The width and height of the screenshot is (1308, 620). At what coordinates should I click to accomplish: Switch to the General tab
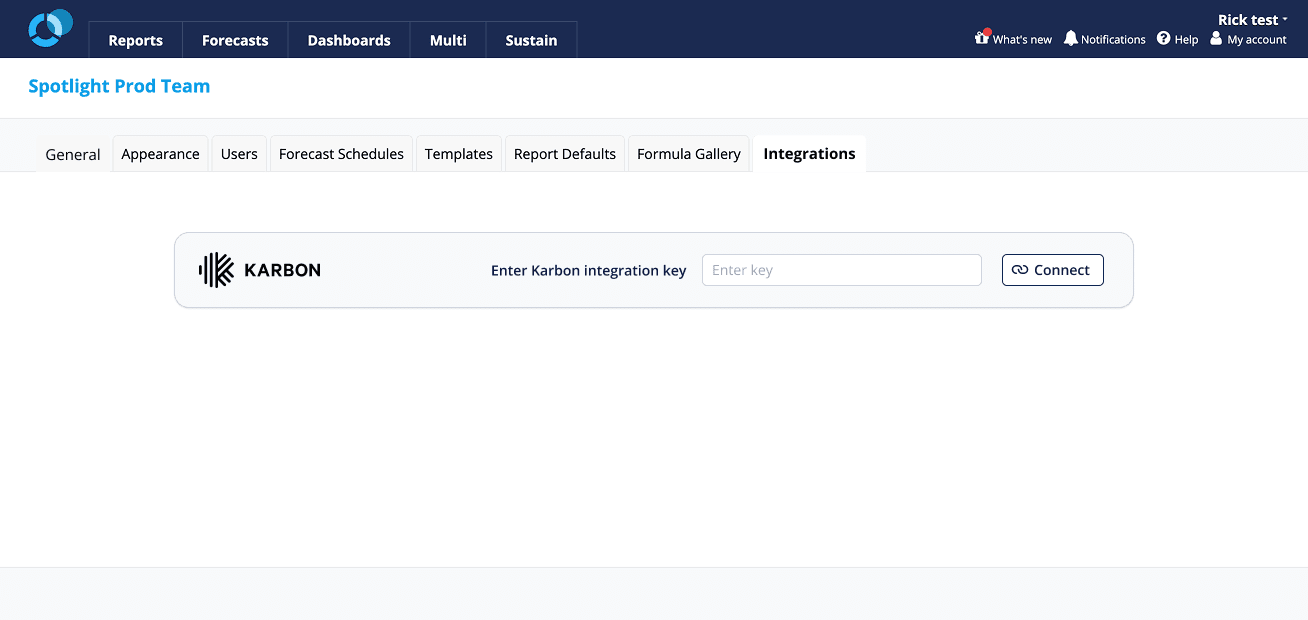pyautogui.click(x=73, y=154)
